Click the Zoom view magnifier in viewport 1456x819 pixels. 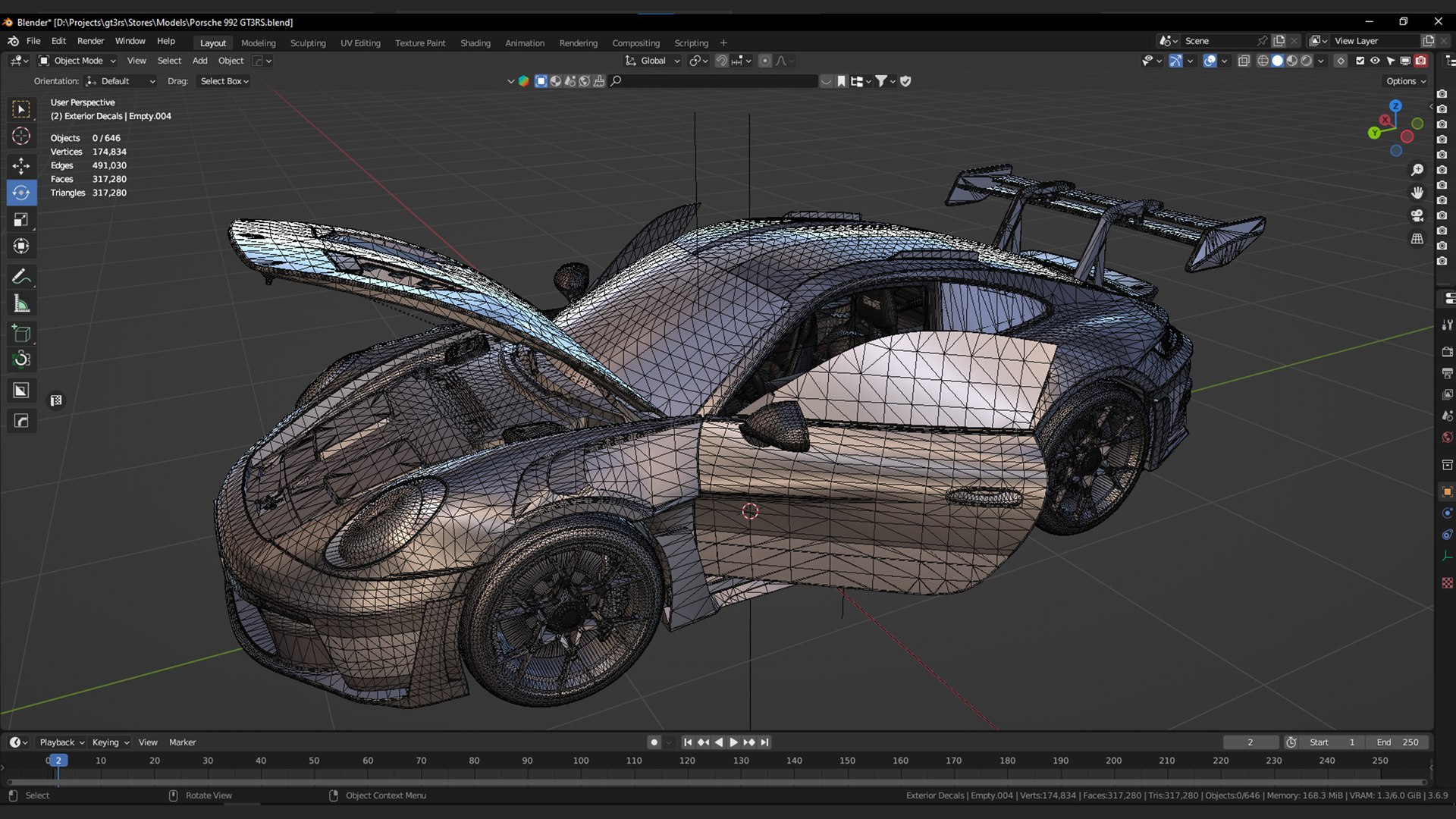1417,170
